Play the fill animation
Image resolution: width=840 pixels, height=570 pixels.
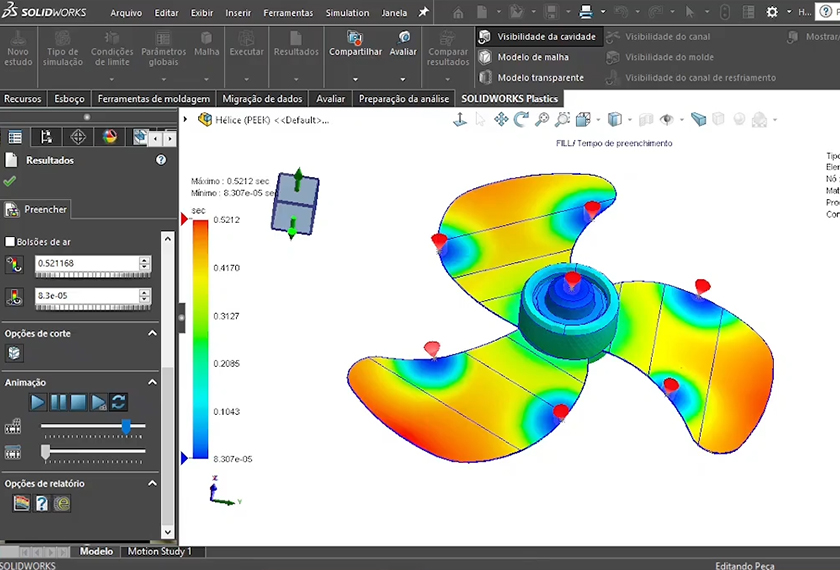[38, 402]
